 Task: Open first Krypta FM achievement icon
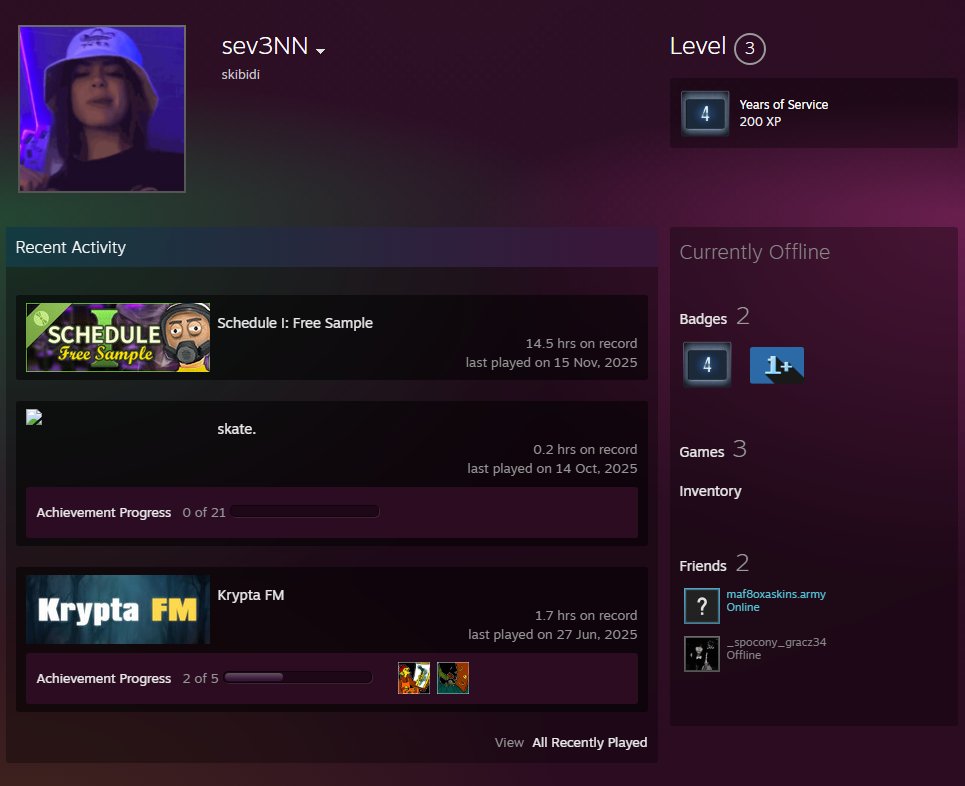(x=414, y=678)
